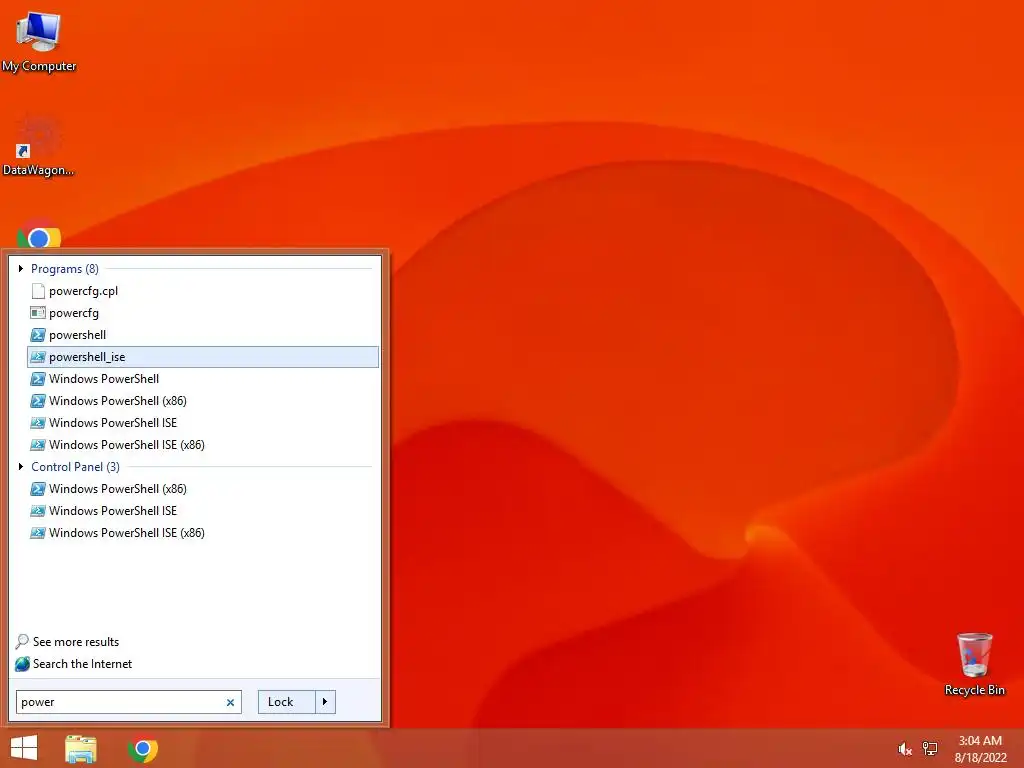Click the powershell result icon

click(x=38, y=335)
